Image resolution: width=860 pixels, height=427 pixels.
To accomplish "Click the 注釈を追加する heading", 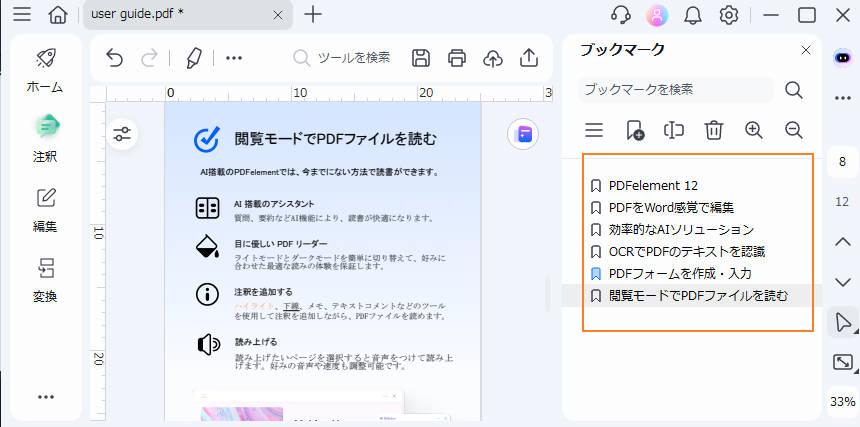I will pyautogui.click(x=263, y=292).
